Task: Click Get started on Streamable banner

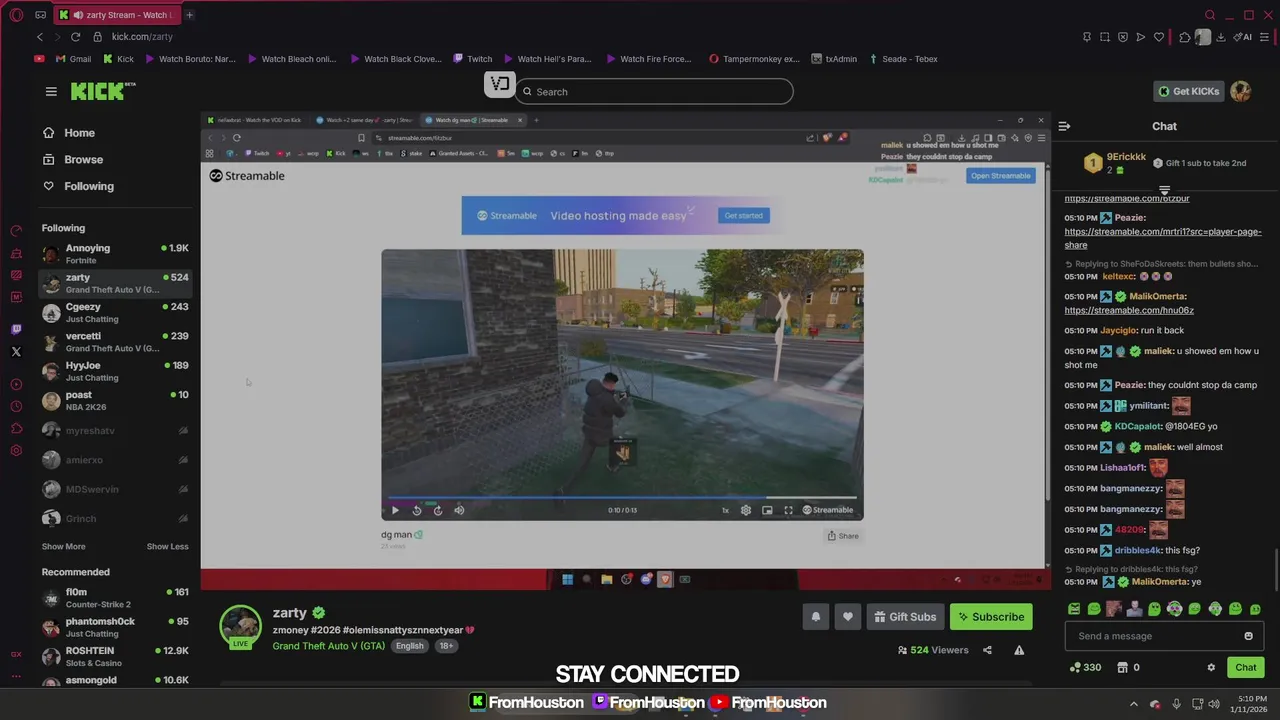Action: [x=743, y=216]
